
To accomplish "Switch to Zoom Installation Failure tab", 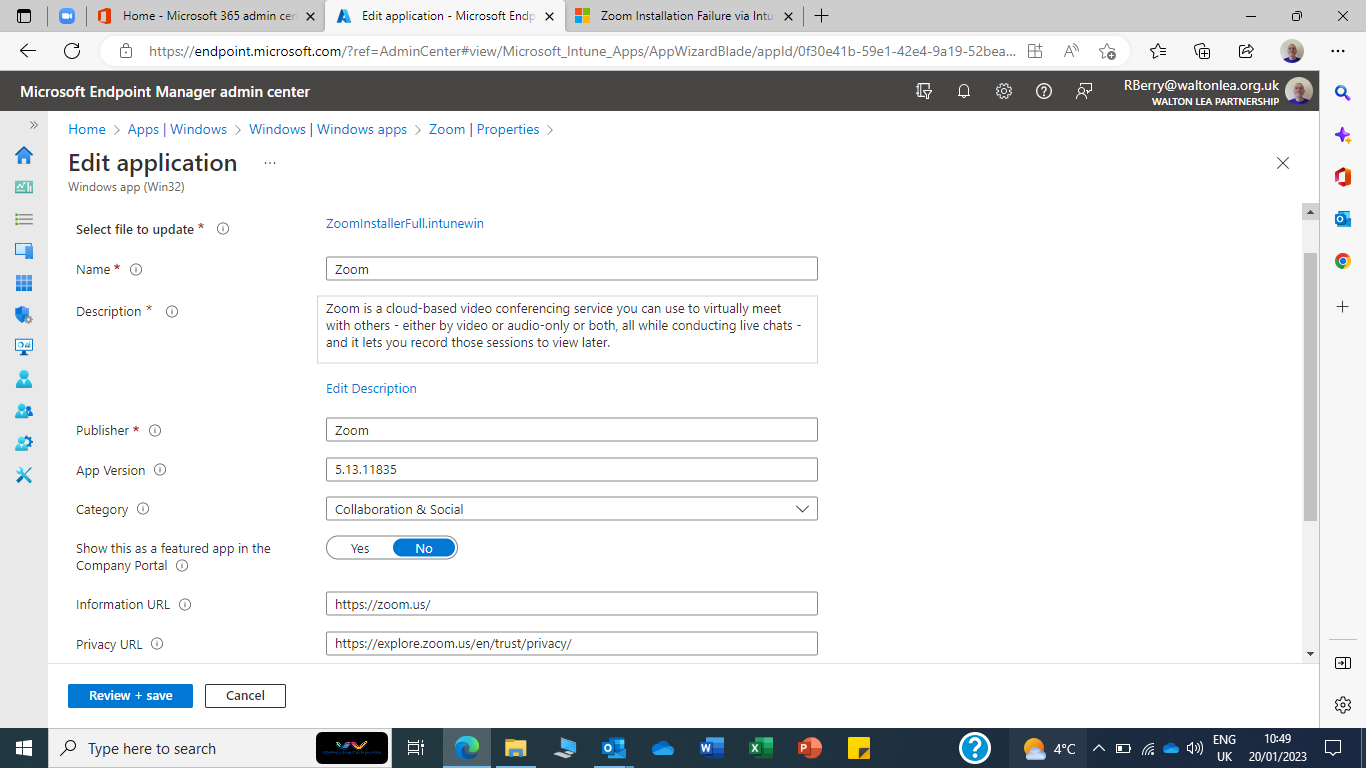I will coord(685,16).
